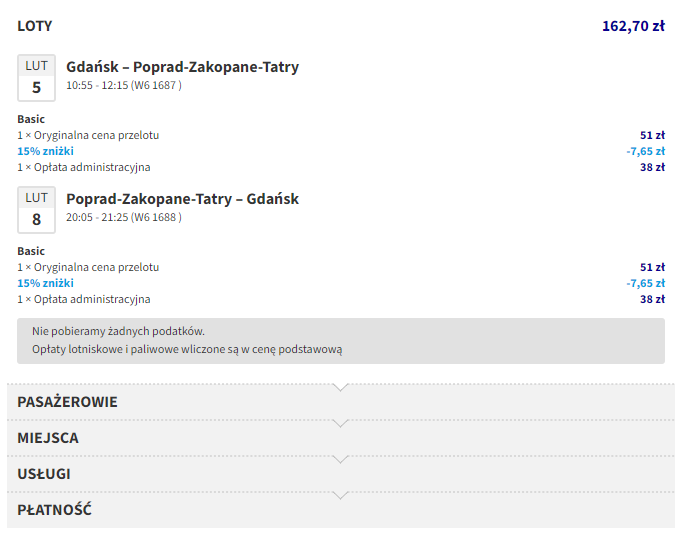Click the total price 162,70 zł
680x540 pixels.
(633, 26)
